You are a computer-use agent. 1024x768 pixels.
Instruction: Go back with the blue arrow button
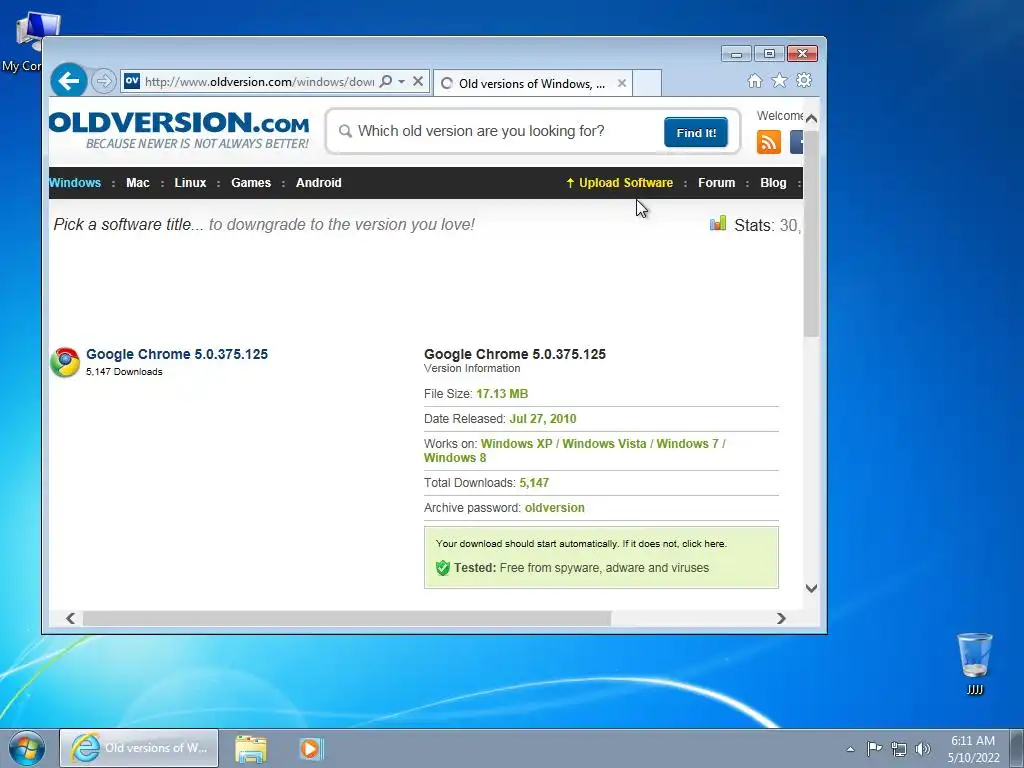(x=69, y=81)
